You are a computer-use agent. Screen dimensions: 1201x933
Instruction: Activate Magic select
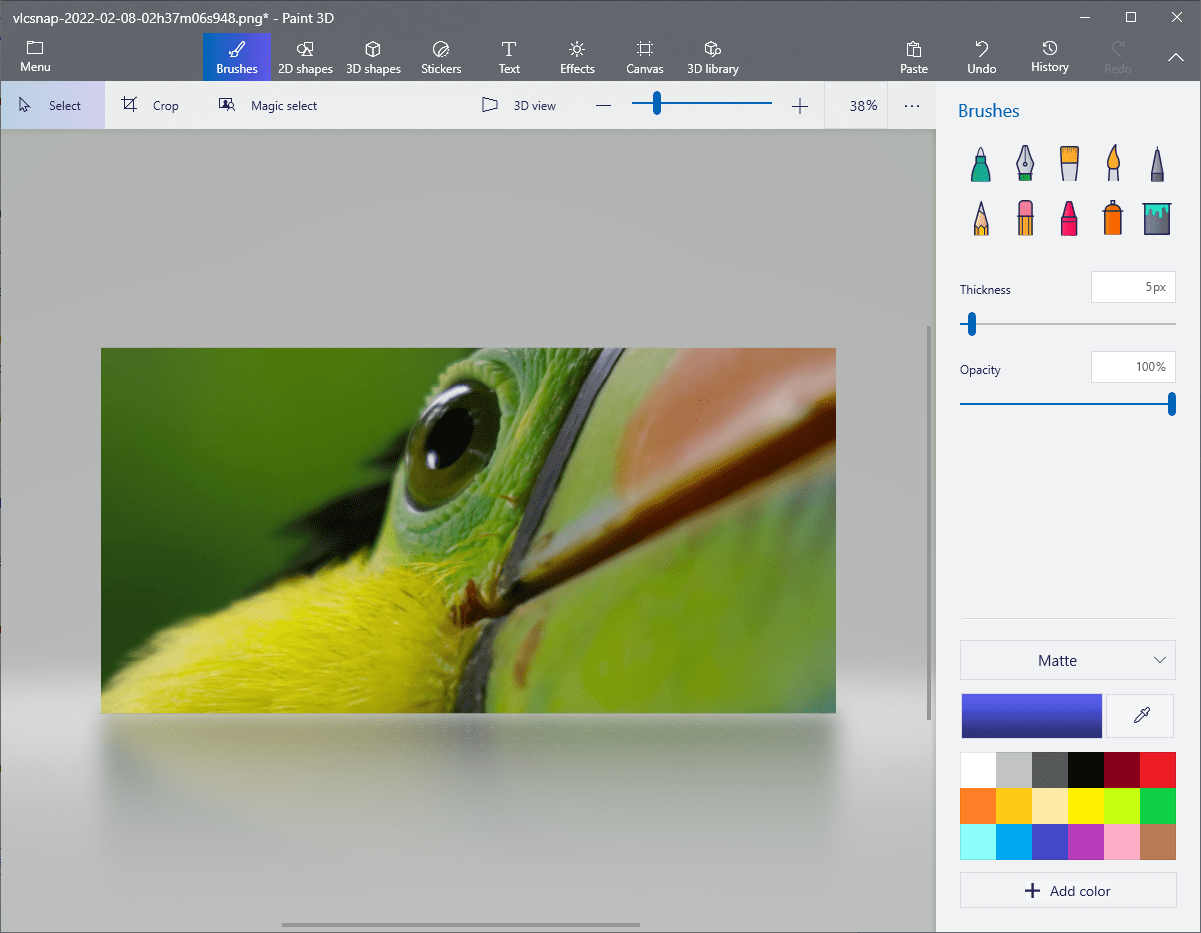268,105
